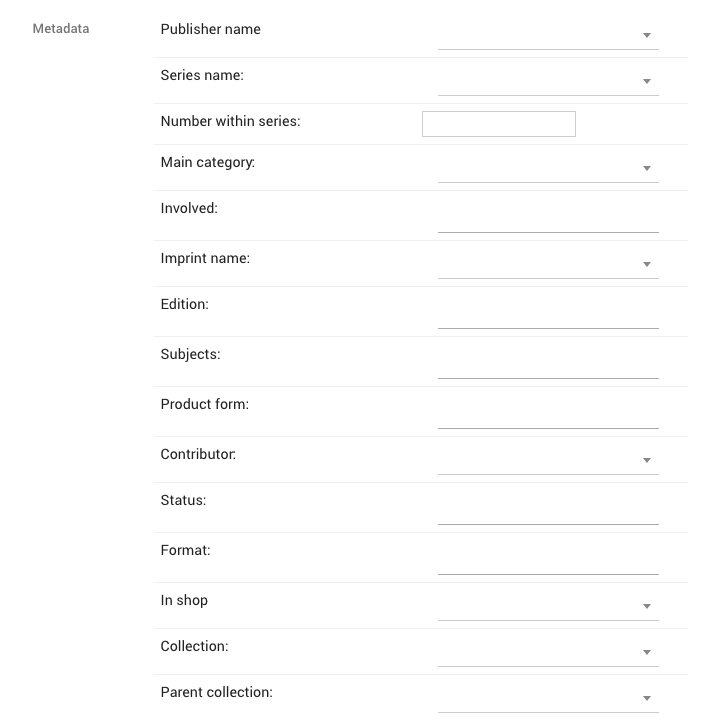Select the Format input field
Screen dimensions: 705x717
click(x=547, y=561)
